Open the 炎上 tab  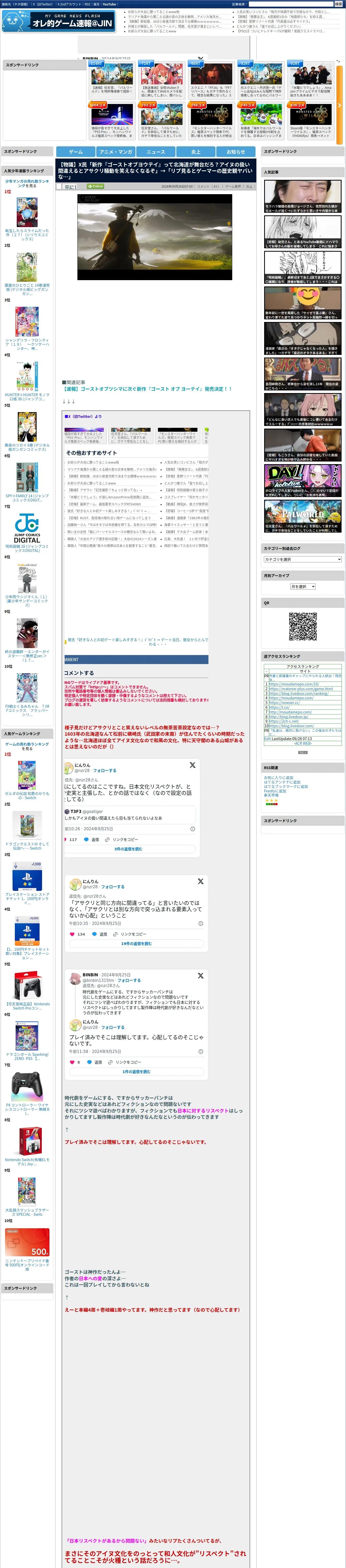click(196, 152)
